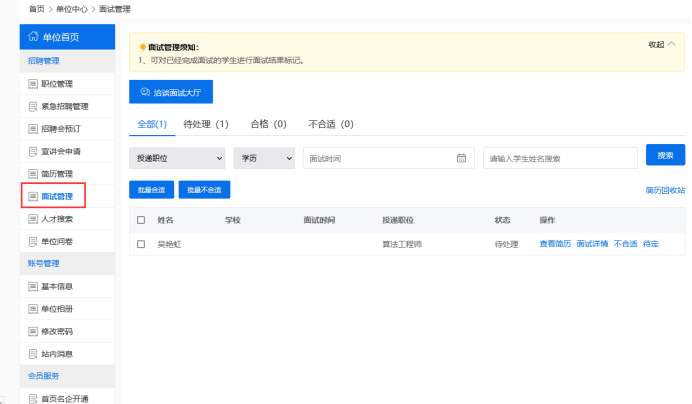
Task: Tick the checkbox for the 算法工程师 row
Action: (x=141, y=244)
